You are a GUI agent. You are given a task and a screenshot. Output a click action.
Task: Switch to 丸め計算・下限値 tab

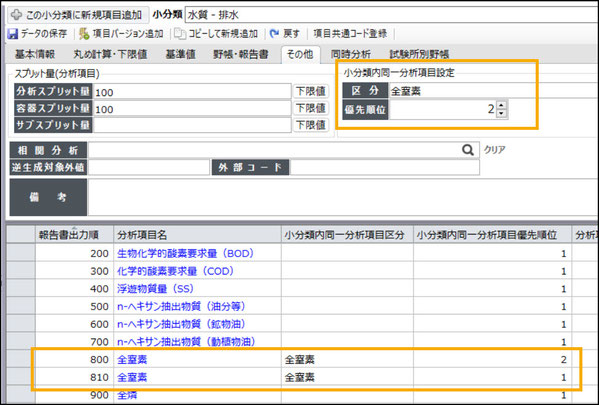[110, 54]
